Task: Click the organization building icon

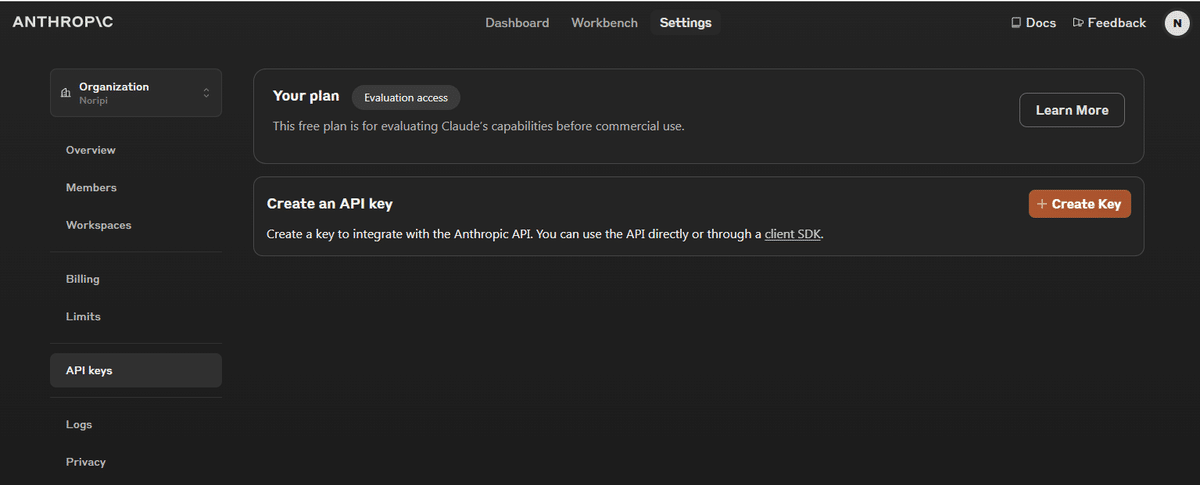Action: [66, 93]
